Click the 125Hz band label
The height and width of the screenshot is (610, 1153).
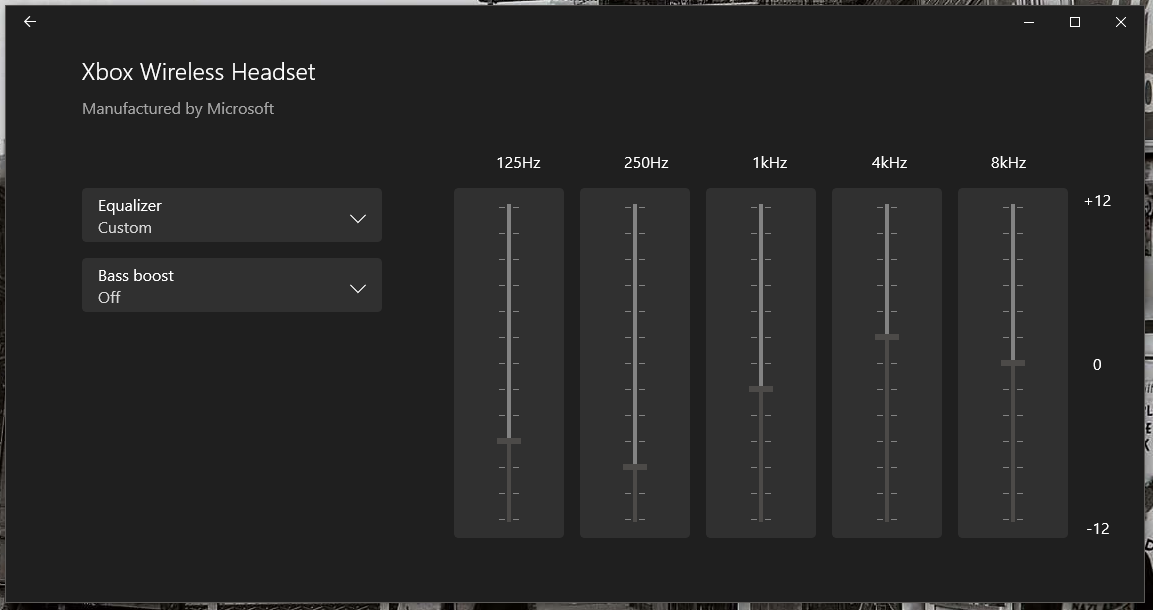point(518,162)
